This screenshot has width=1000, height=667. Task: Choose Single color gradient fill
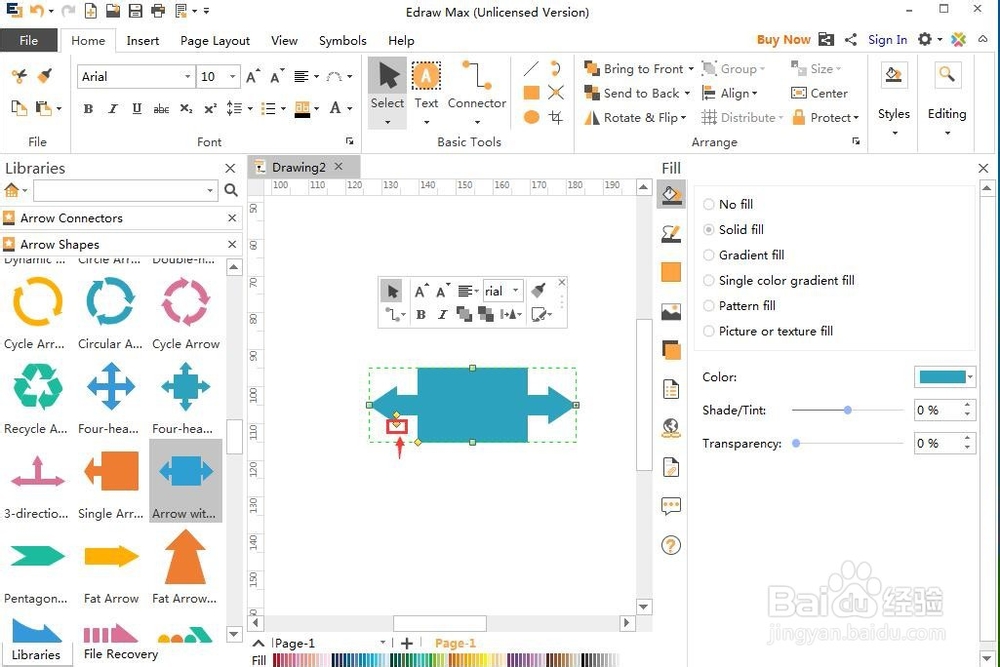(x=779, y=281)
